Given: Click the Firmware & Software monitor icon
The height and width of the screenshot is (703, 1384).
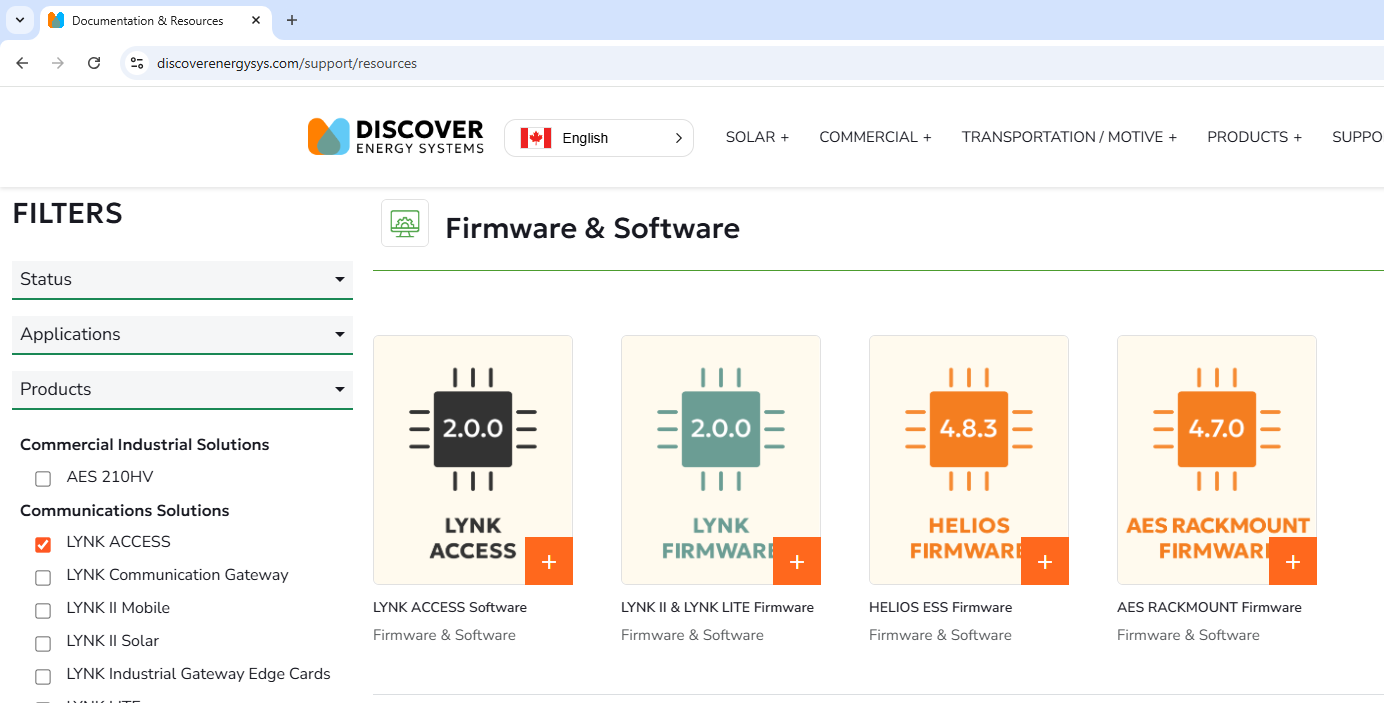Looking at the screenshot, I should click(404, 222).
